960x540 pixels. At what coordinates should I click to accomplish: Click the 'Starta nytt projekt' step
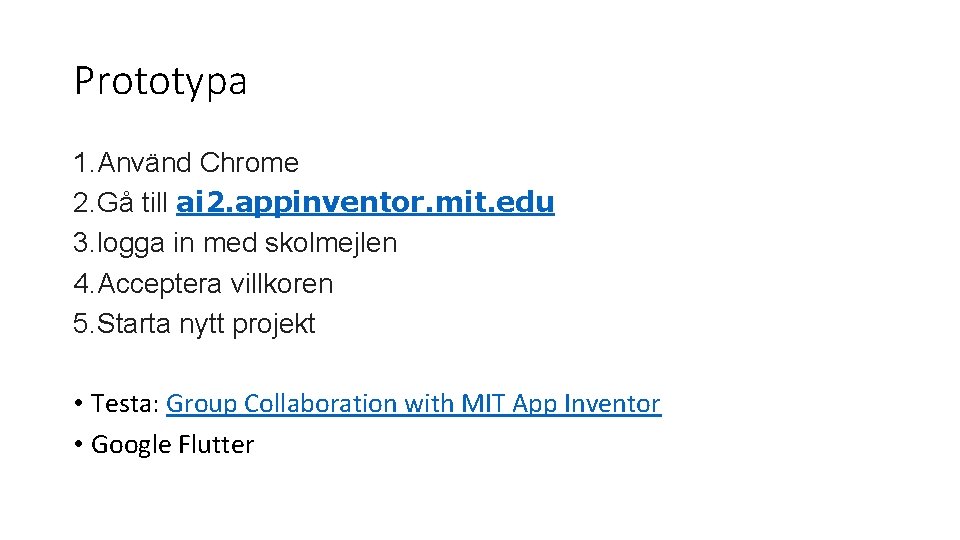pyautogui.click(x=207, y=324)
